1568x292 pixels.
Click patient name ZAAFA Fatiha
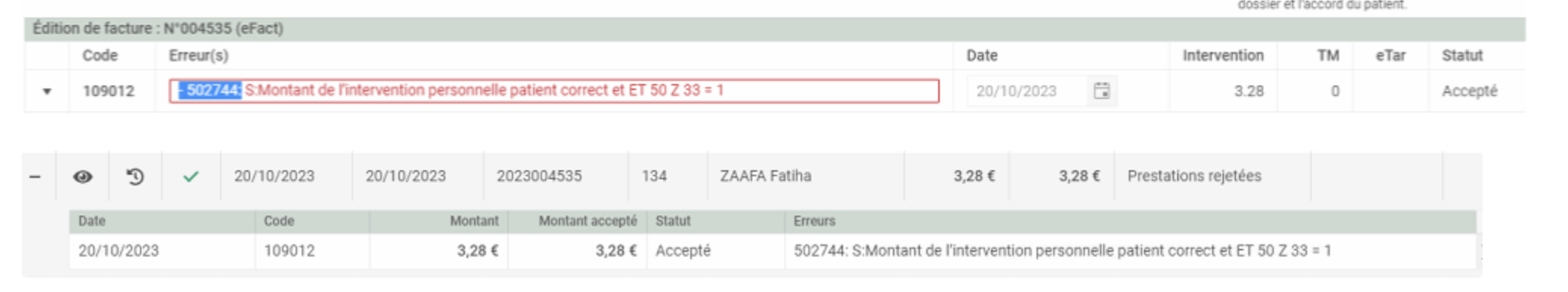(765, 176)
